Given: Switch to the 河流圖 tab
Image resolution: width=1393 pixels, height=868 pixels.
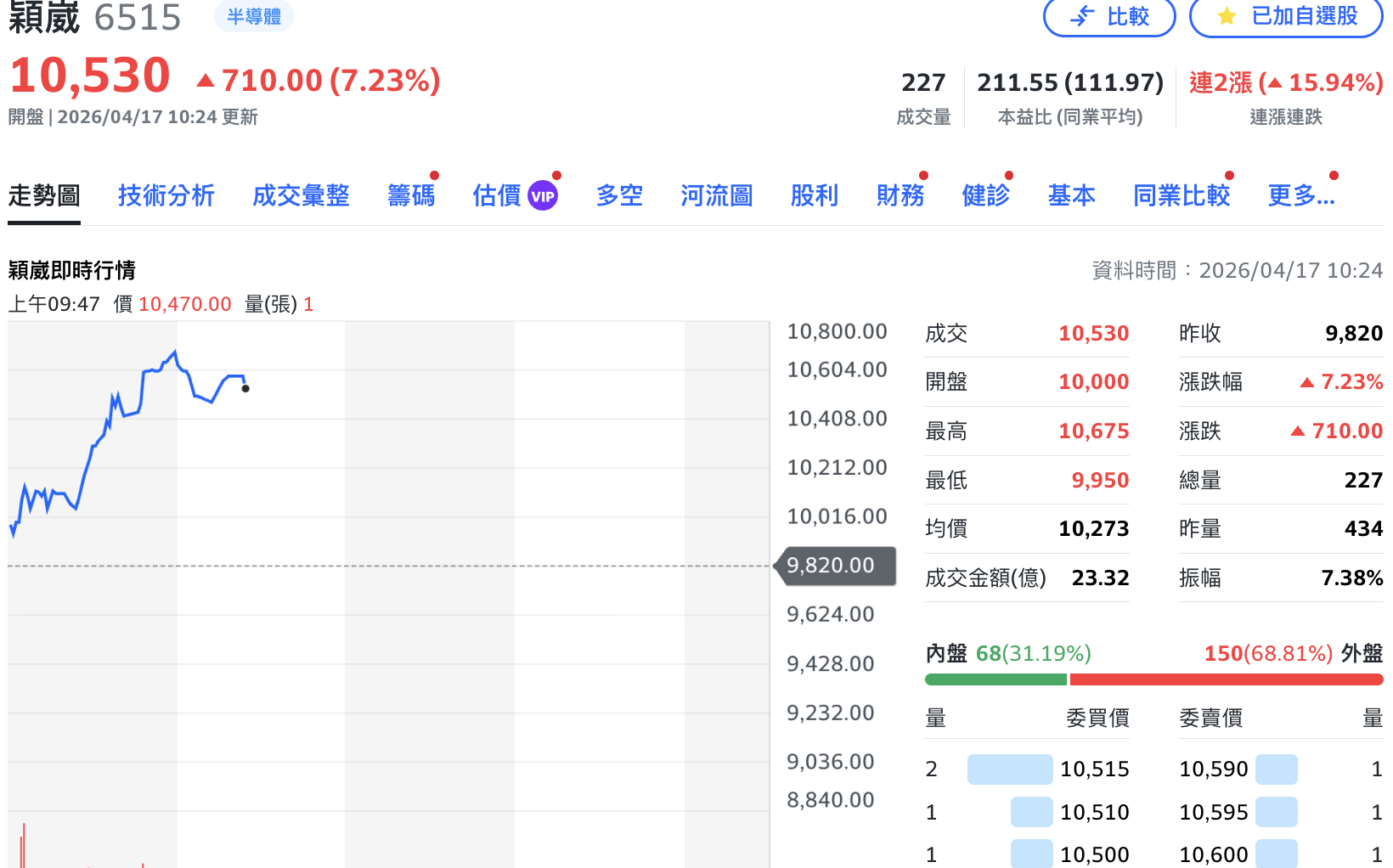Looking at the screenshot, I should coord(715,195).
